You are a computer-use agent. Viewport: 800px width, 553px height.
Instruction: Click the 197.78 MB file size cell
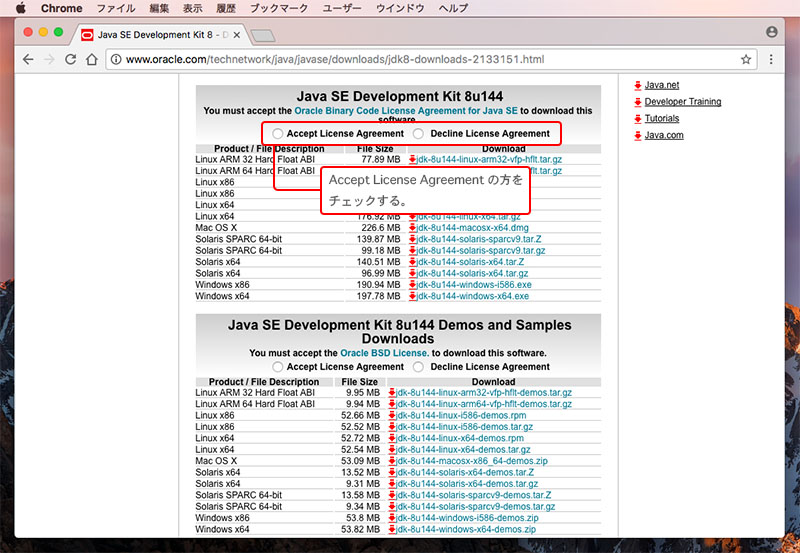(x=378, y=296)
